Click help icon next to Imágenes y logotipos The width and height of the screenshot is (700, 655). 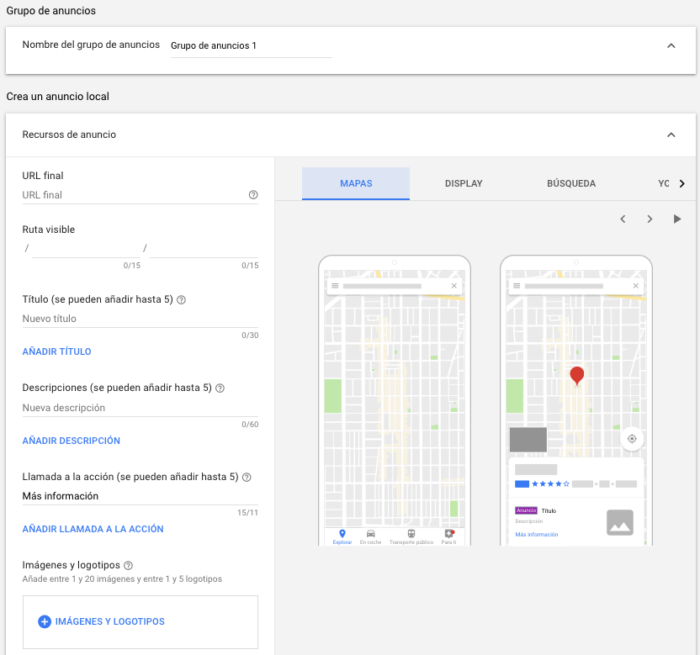coord(128,565)
